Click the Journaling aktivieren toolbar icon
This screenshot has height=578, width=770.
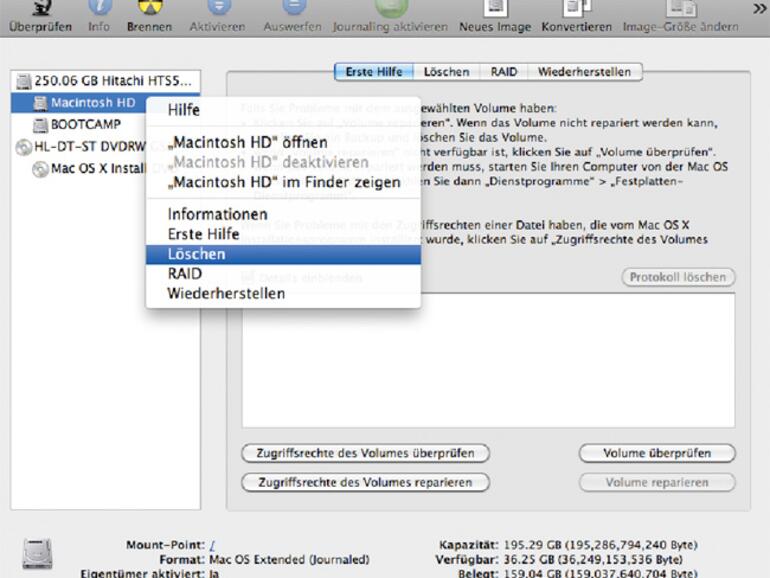[x=391, y=7]
